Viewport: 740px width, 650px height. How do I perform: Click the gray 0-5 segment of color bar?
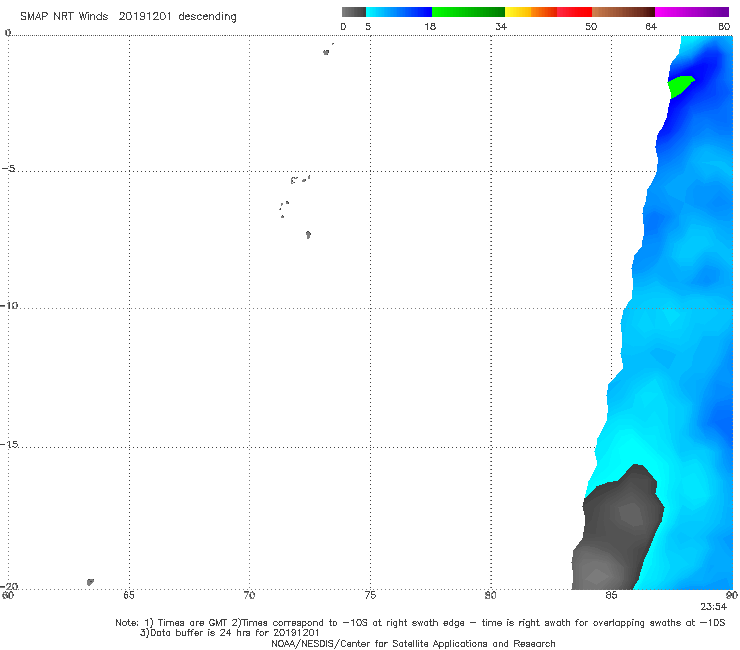353,12
